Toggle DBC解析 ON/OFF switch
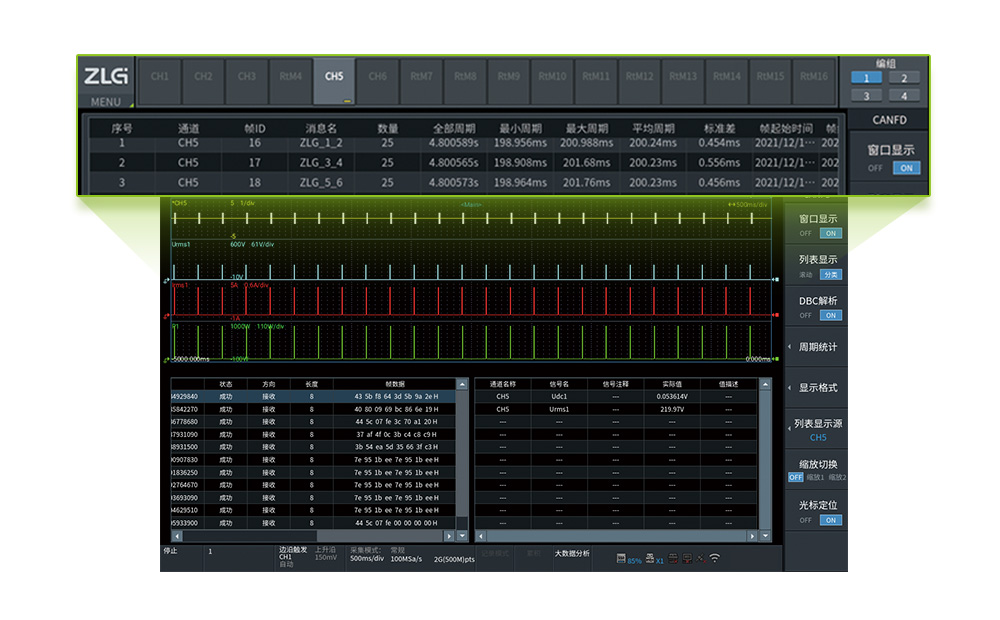The height and width of the screenshot is (620, 1000). pos(830,315)
